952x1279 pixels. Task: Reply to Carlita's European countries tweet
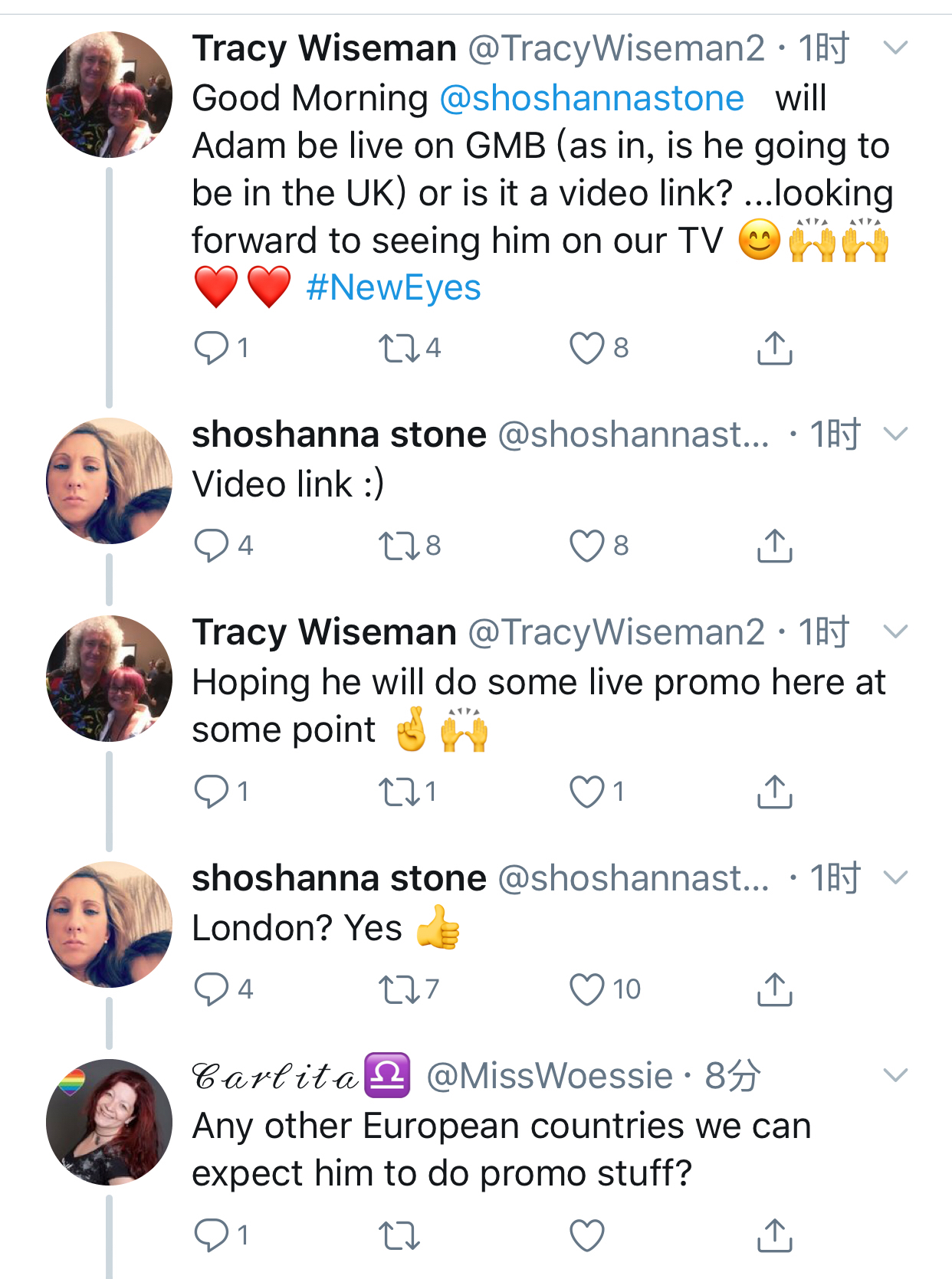(212, 1235)
